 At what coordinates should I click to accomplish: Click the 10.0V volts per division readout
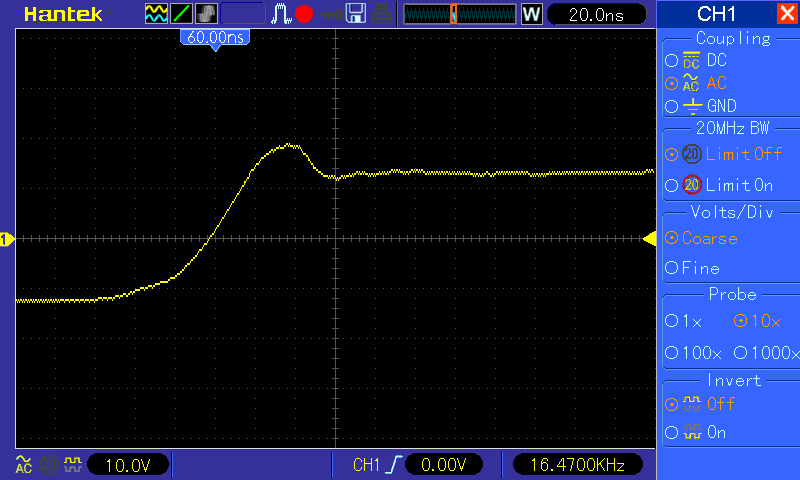(x=128, y=465)
